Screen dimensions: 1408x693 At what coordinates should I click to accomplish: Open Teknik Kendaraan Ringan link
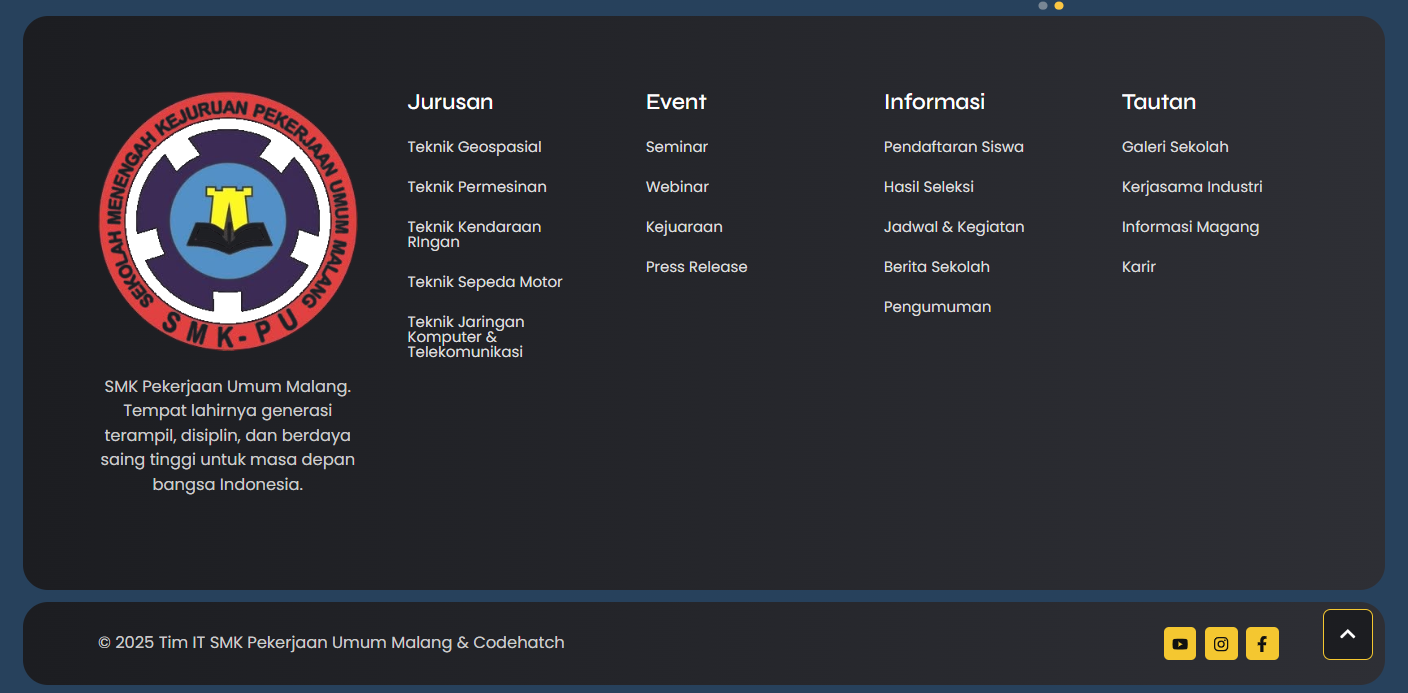(474, 234)
